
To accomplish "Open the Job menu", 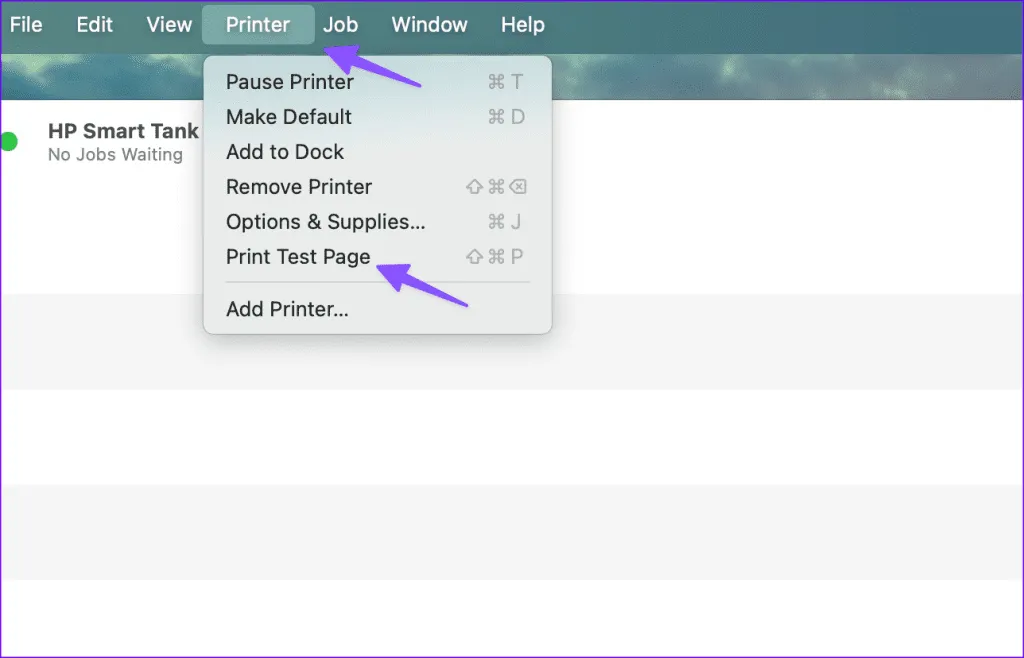I will coord(340,25).
